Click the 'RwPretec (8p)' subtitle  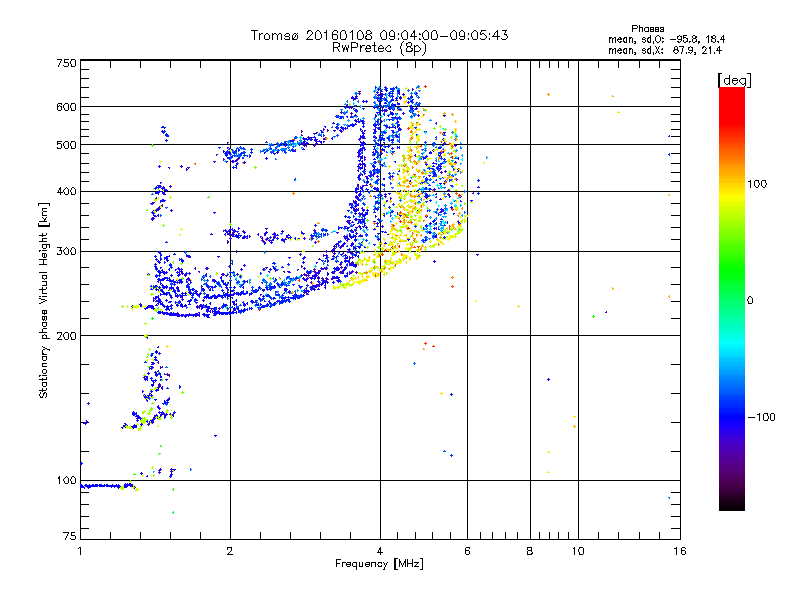click(379, 48)
